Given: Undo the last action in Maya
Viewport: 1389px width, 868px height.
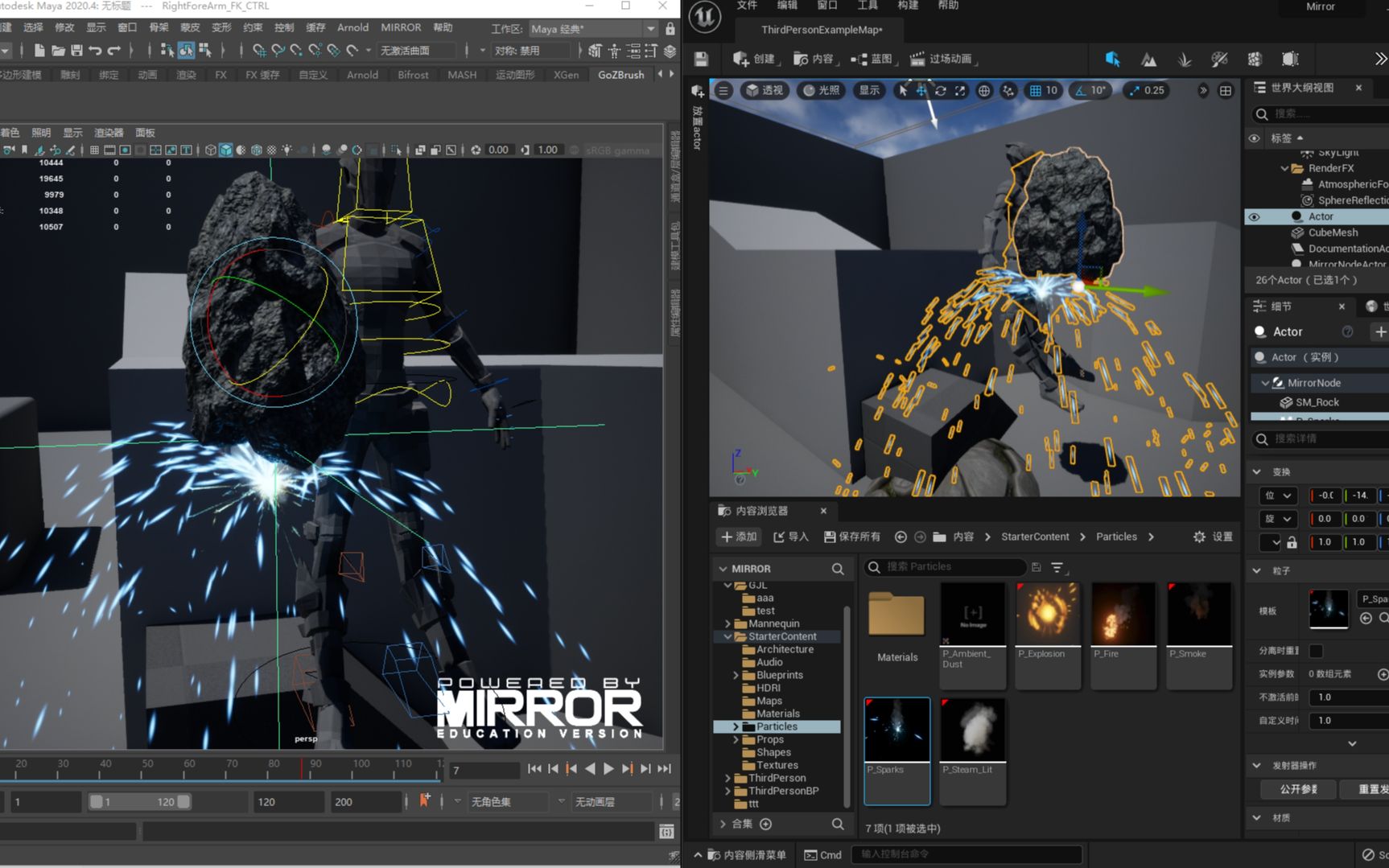Looking at the screenshot, I should point(95,51).
